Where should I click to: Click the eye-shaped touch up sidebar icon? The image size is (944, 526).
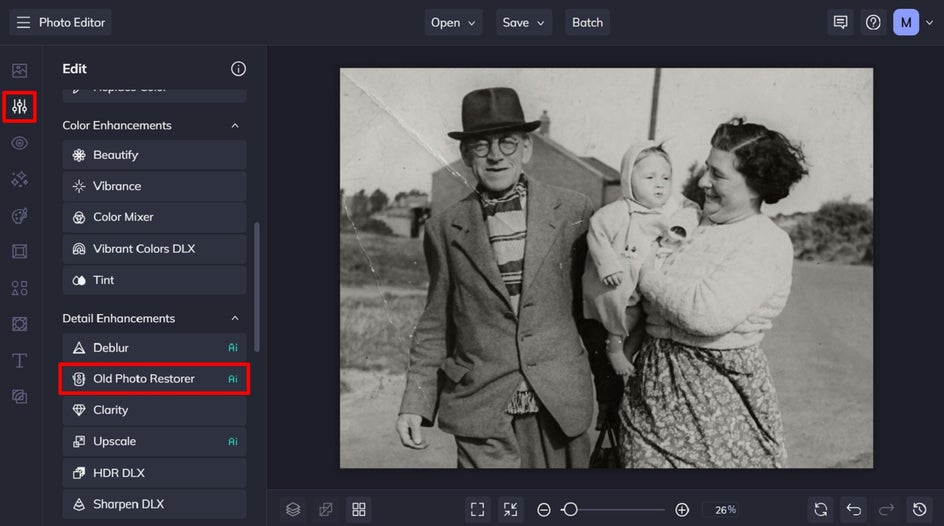coord(20,143)
